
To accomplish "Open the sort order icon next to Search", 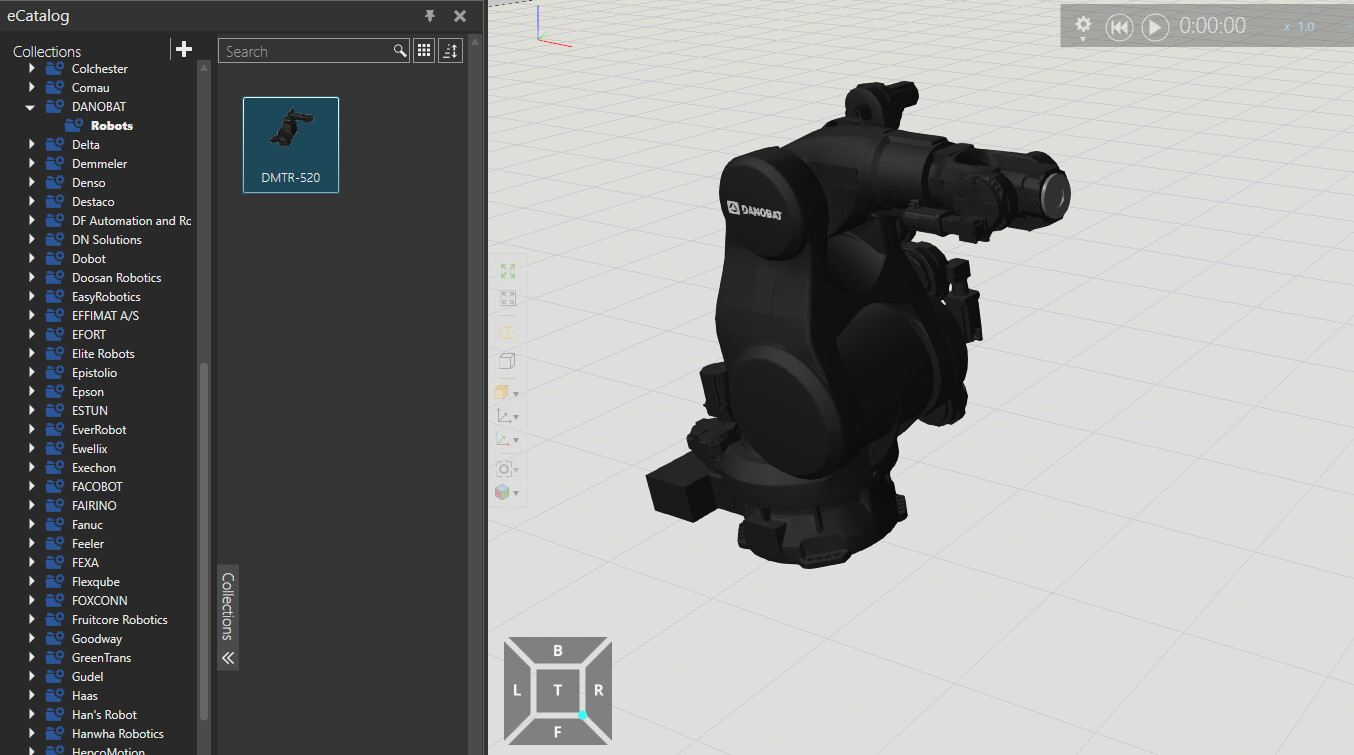I will [x=450, y=51].
